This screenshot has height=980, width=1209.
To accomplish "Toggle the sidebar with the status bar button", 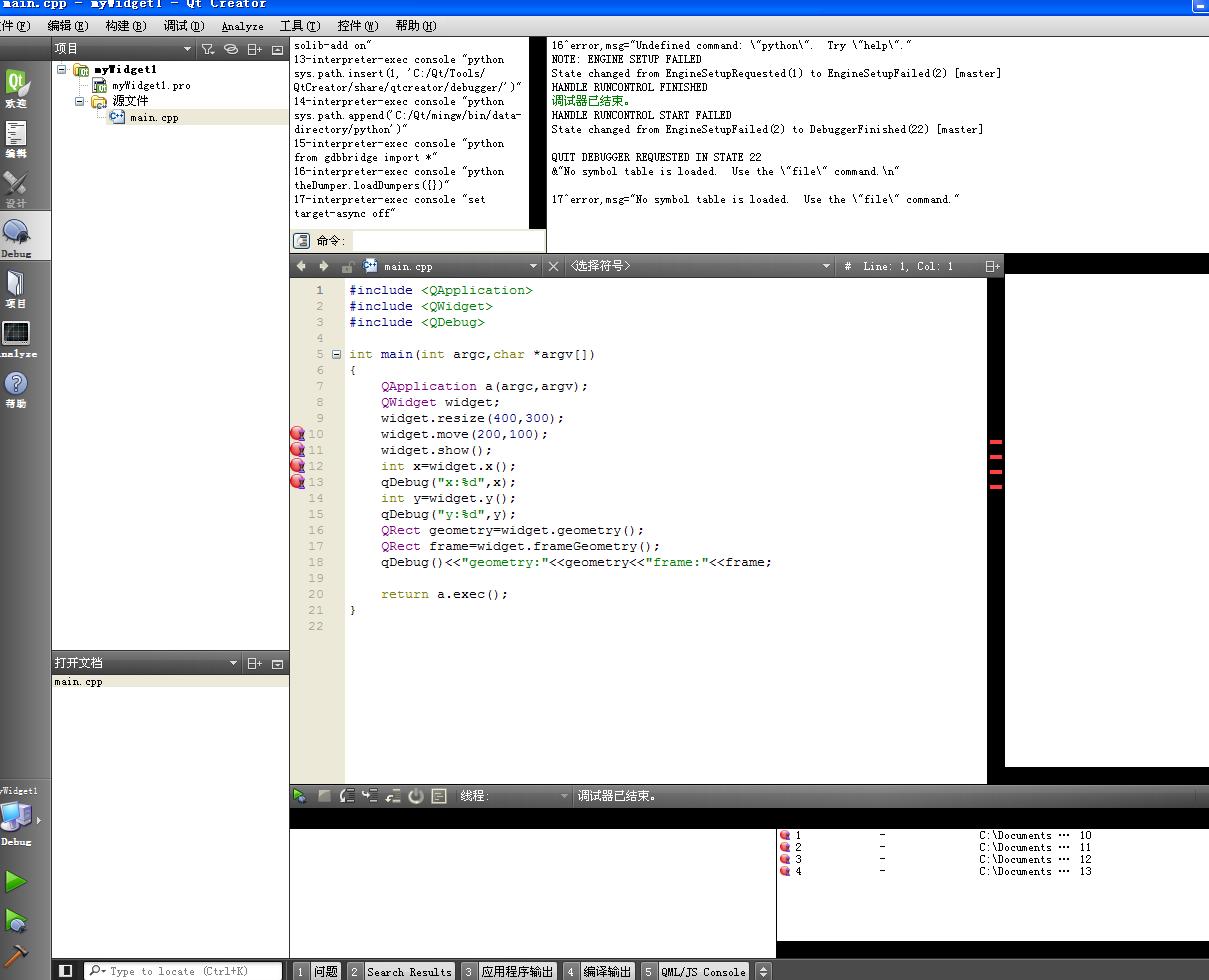I will (65, 970).
